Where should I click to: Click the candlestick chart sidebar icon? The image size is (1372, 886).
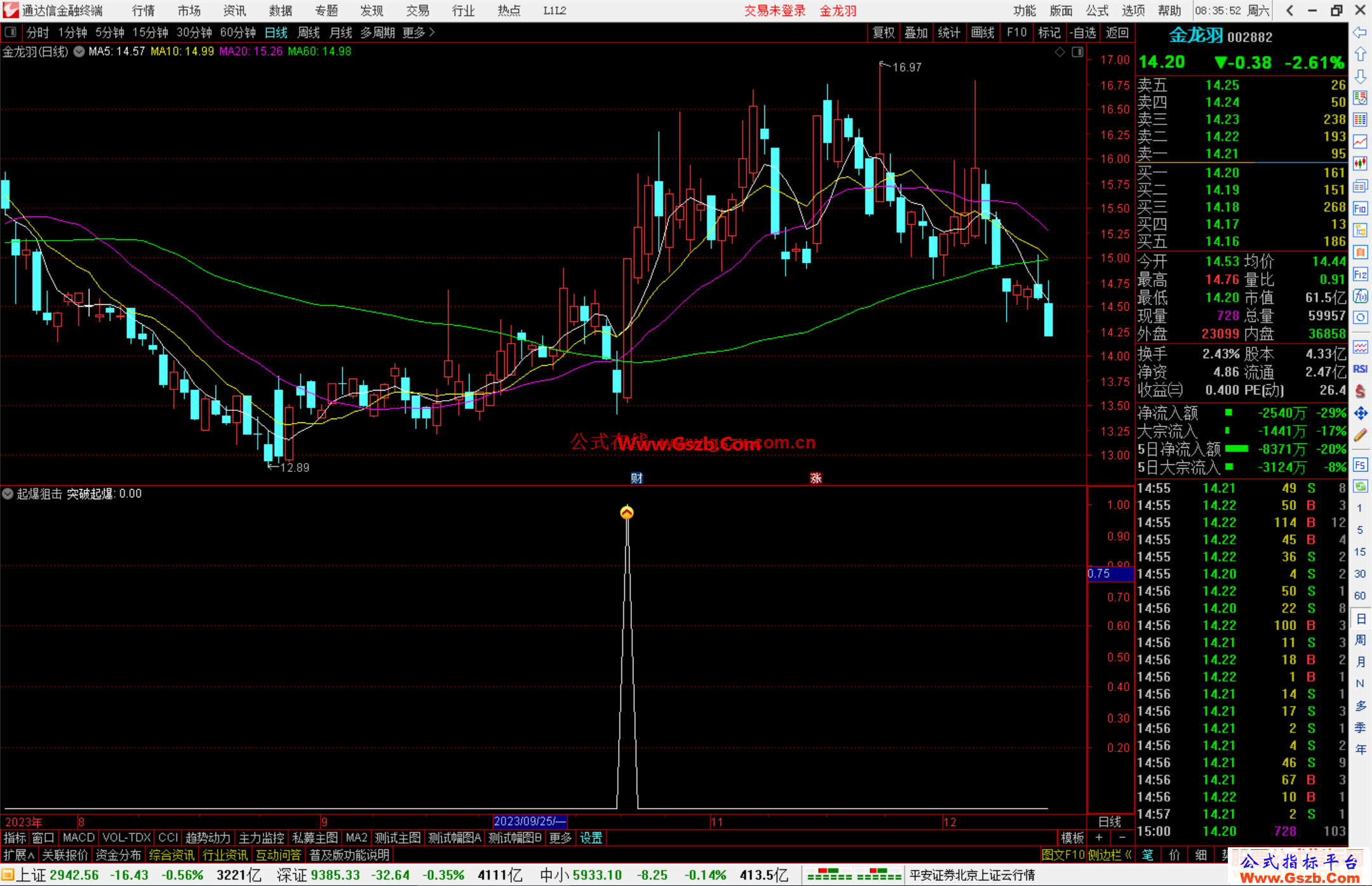click(1360, 164)
